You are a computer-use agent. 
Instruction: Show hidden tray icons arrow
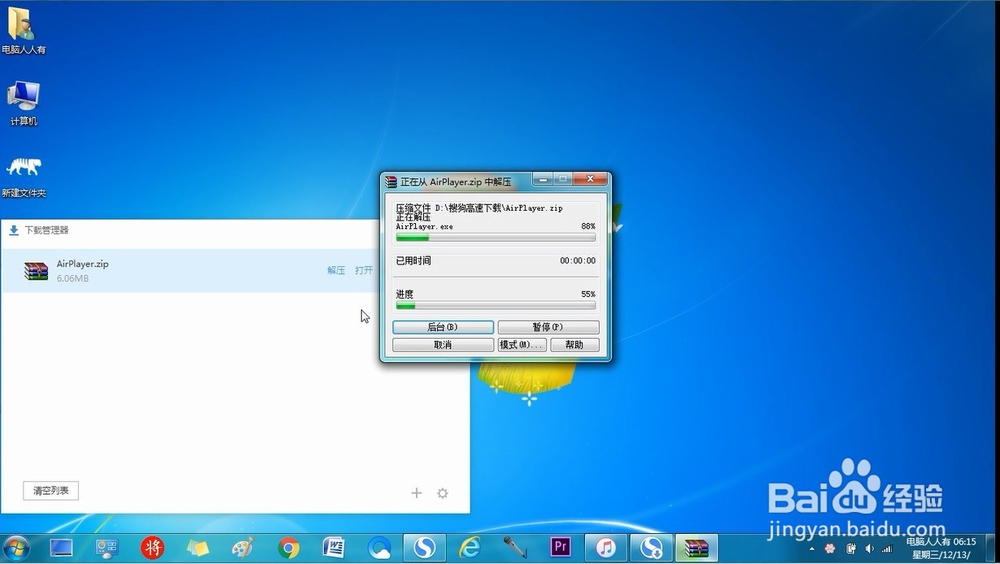pyautogui.click(x=811, y=549)
